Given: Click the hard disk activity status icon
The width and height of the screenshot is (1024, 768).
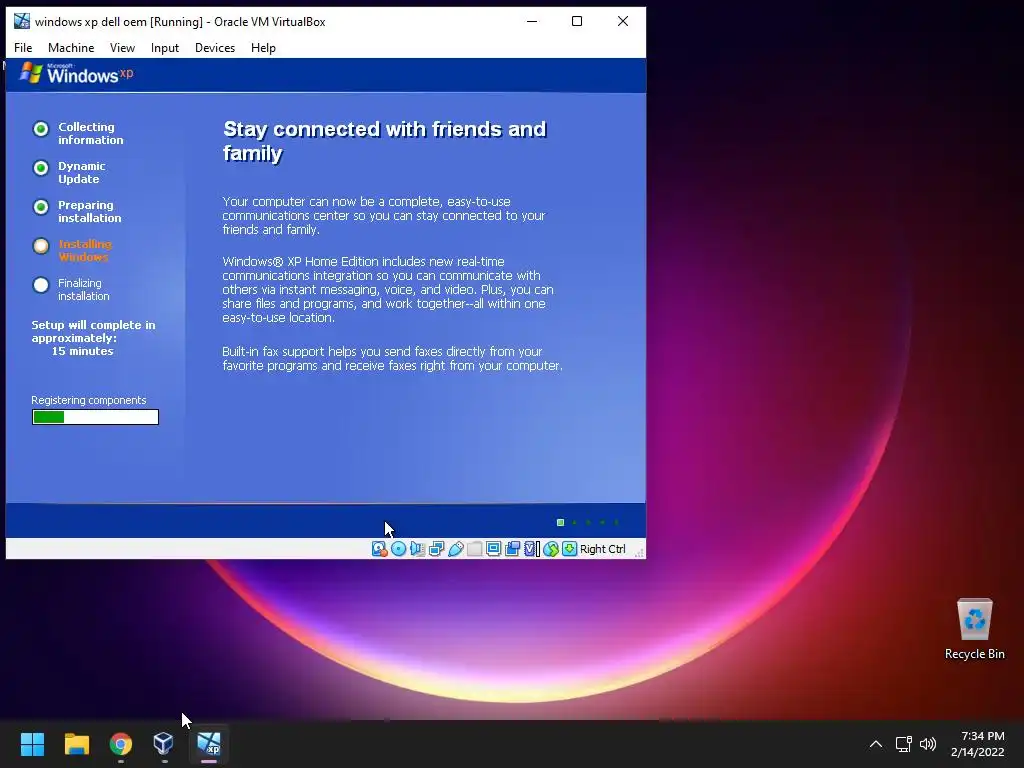Looking at the screenshot, I should [379, 549].
